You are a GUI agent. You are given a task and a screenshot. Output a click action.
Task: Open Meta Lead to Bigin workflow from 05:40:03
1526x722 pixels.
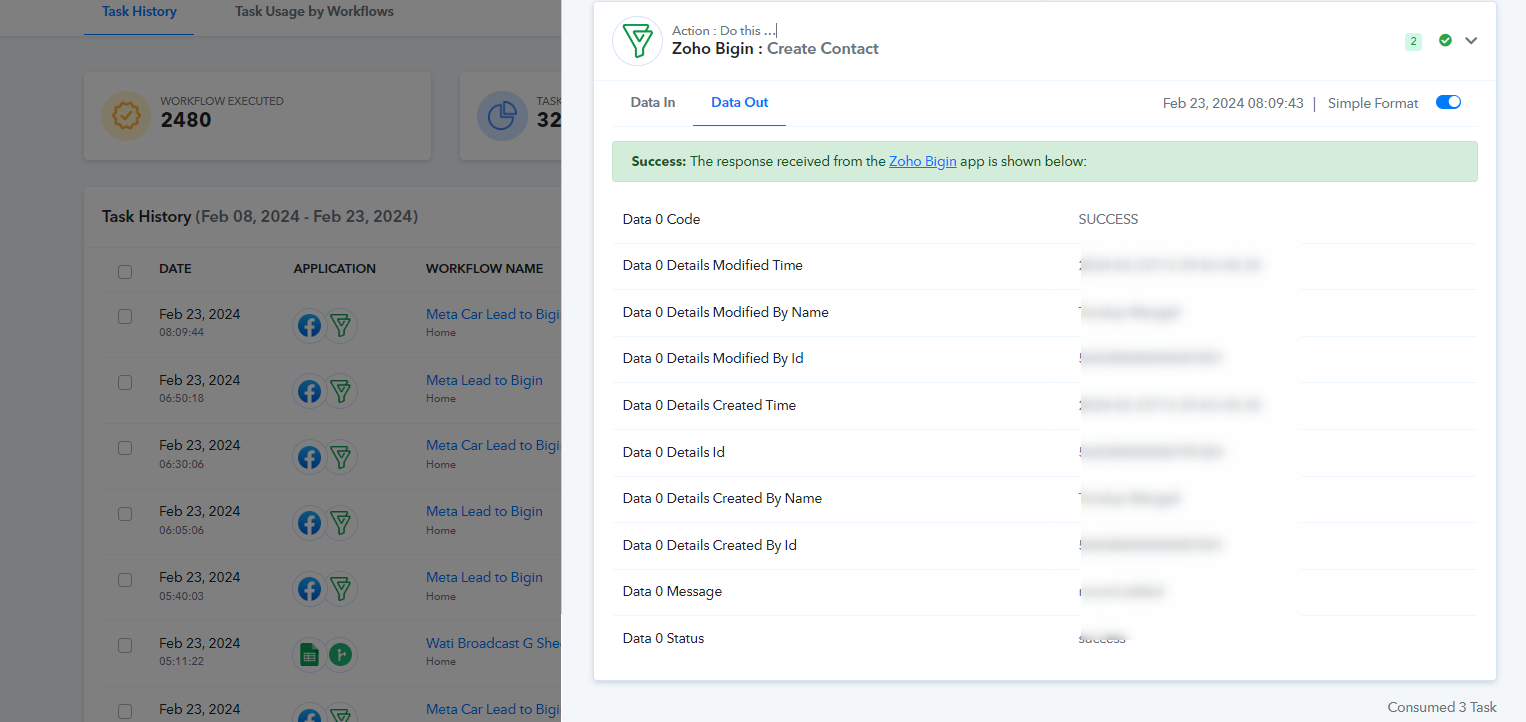tap(484, 577)
